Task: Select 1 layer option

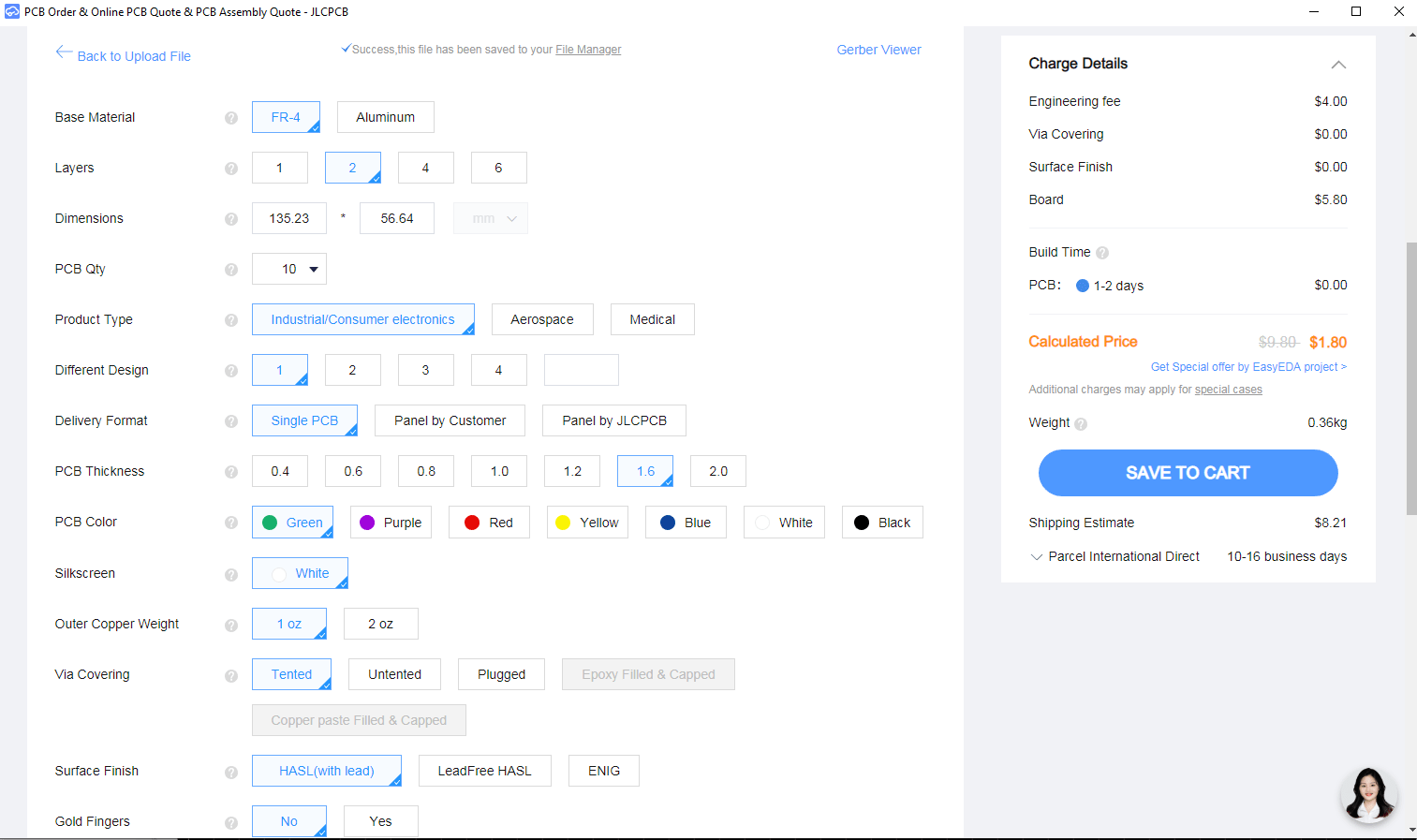Action: [x=279, y=168]
